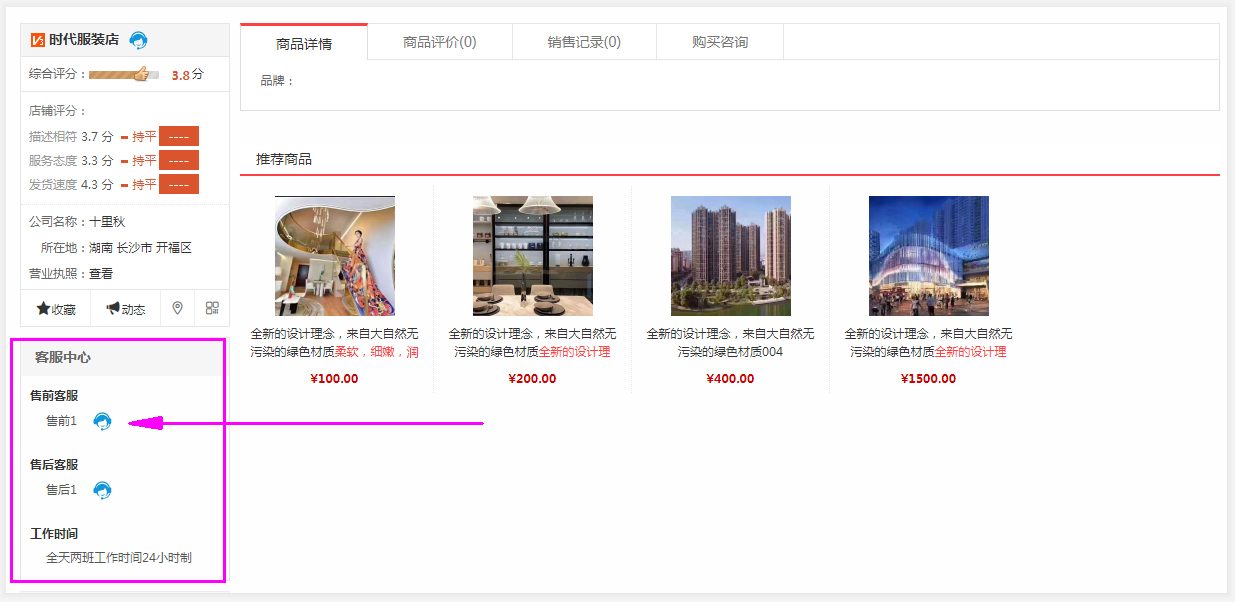1235x602 pixels.
Task: Click 查看 business license link
Action: click(x=101, y=273)
